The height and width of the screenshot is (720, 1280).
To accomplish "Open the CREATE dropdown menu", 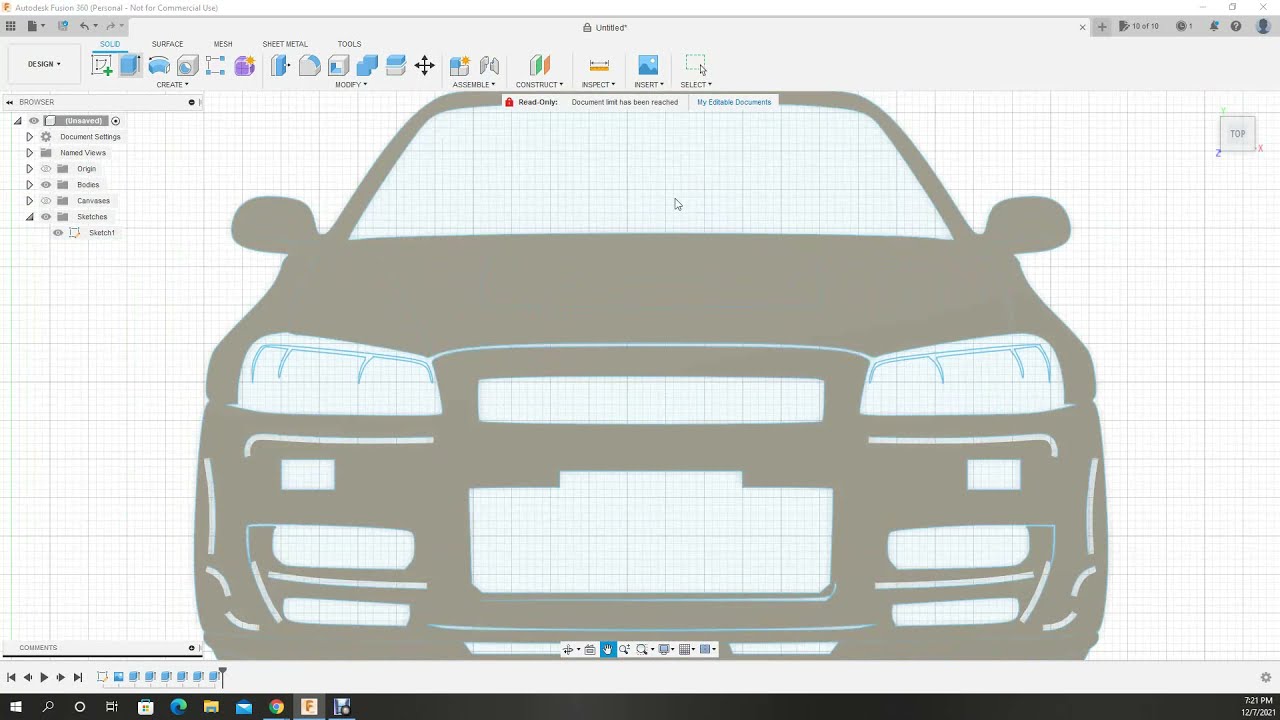I will click(172, 85).
